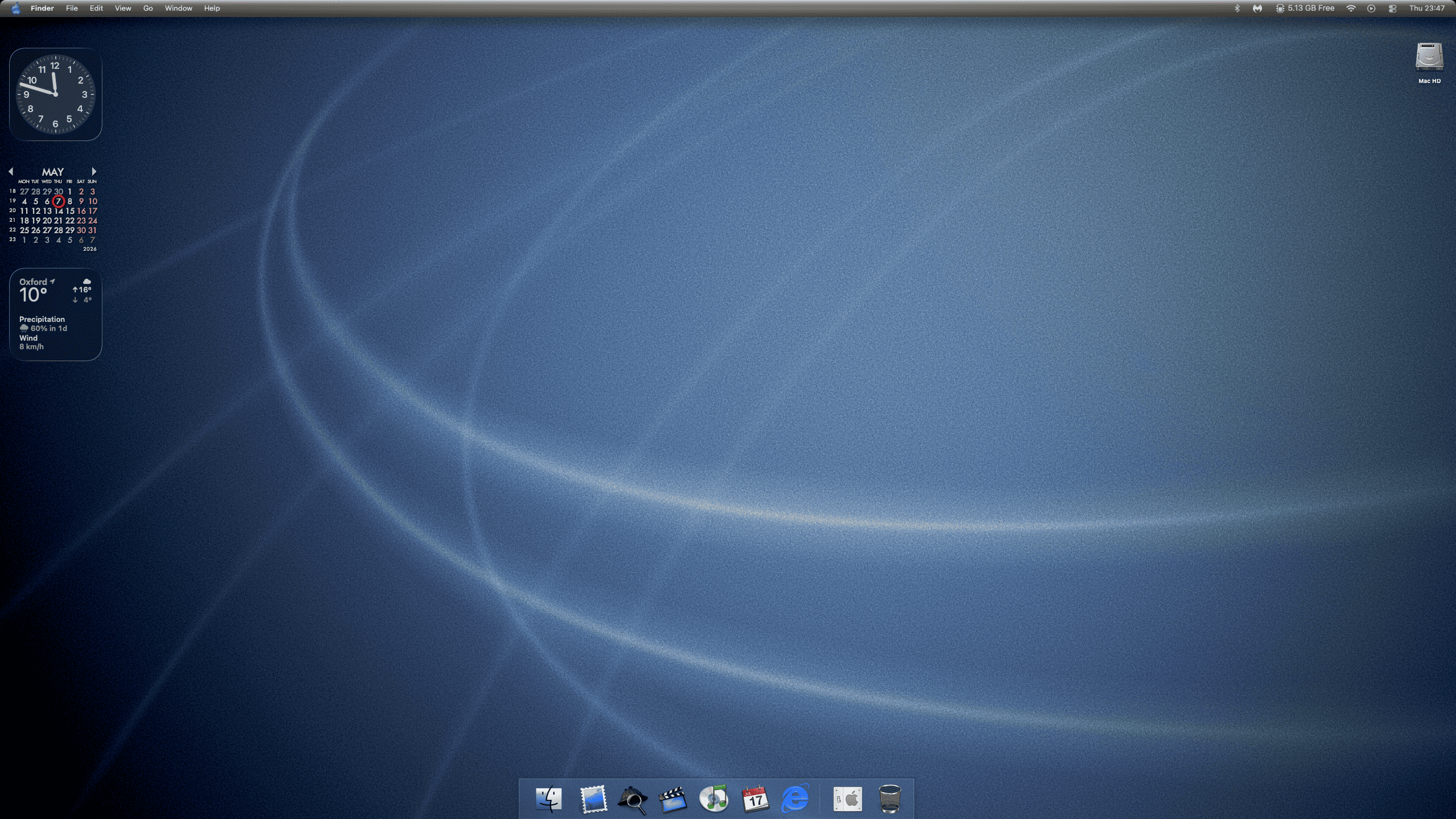Click the 10° temperature in weather widget
Image resolution: width=1456 pixels, height=819 pixels.
click(33, 295)
